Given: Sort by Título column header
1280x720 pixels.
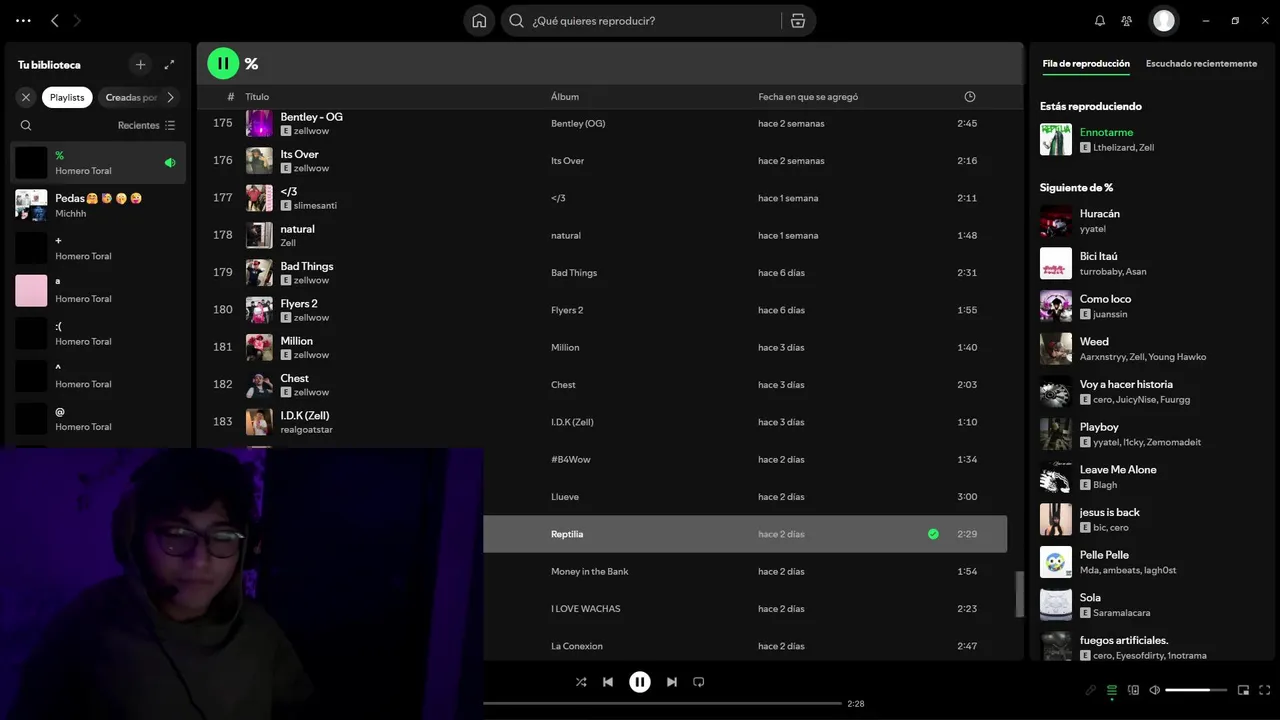Looking at the screenshot, I should pyautogui.click(x=257, y=97).
